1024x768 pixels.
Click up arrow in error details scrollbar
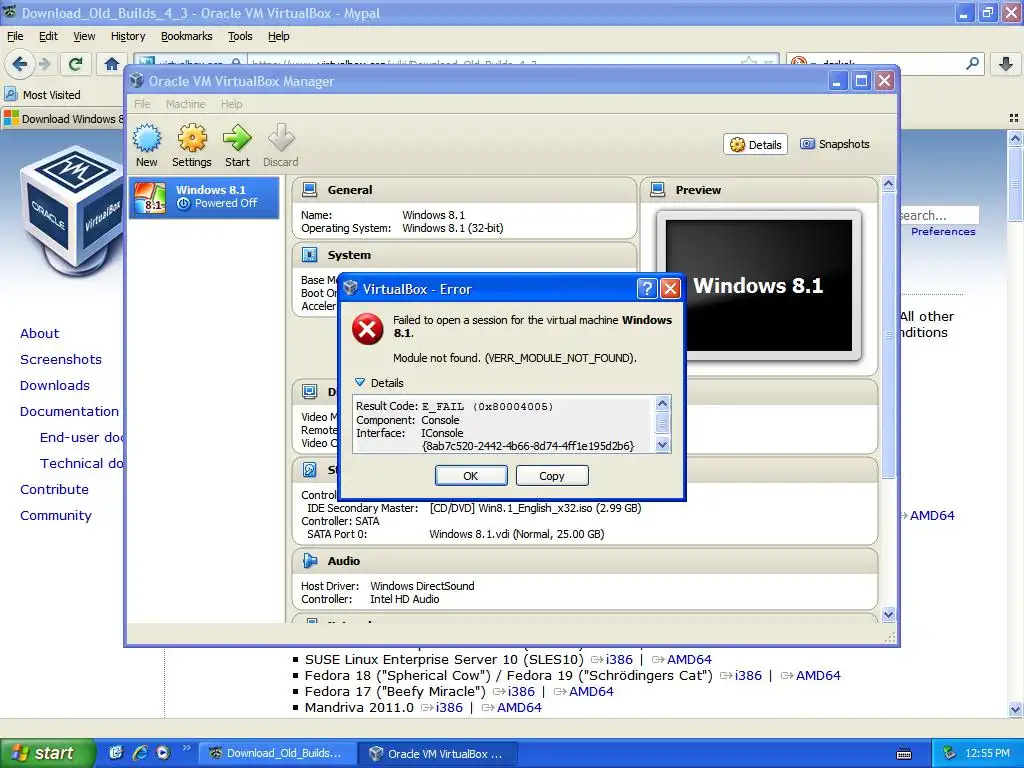pos(662,404)
